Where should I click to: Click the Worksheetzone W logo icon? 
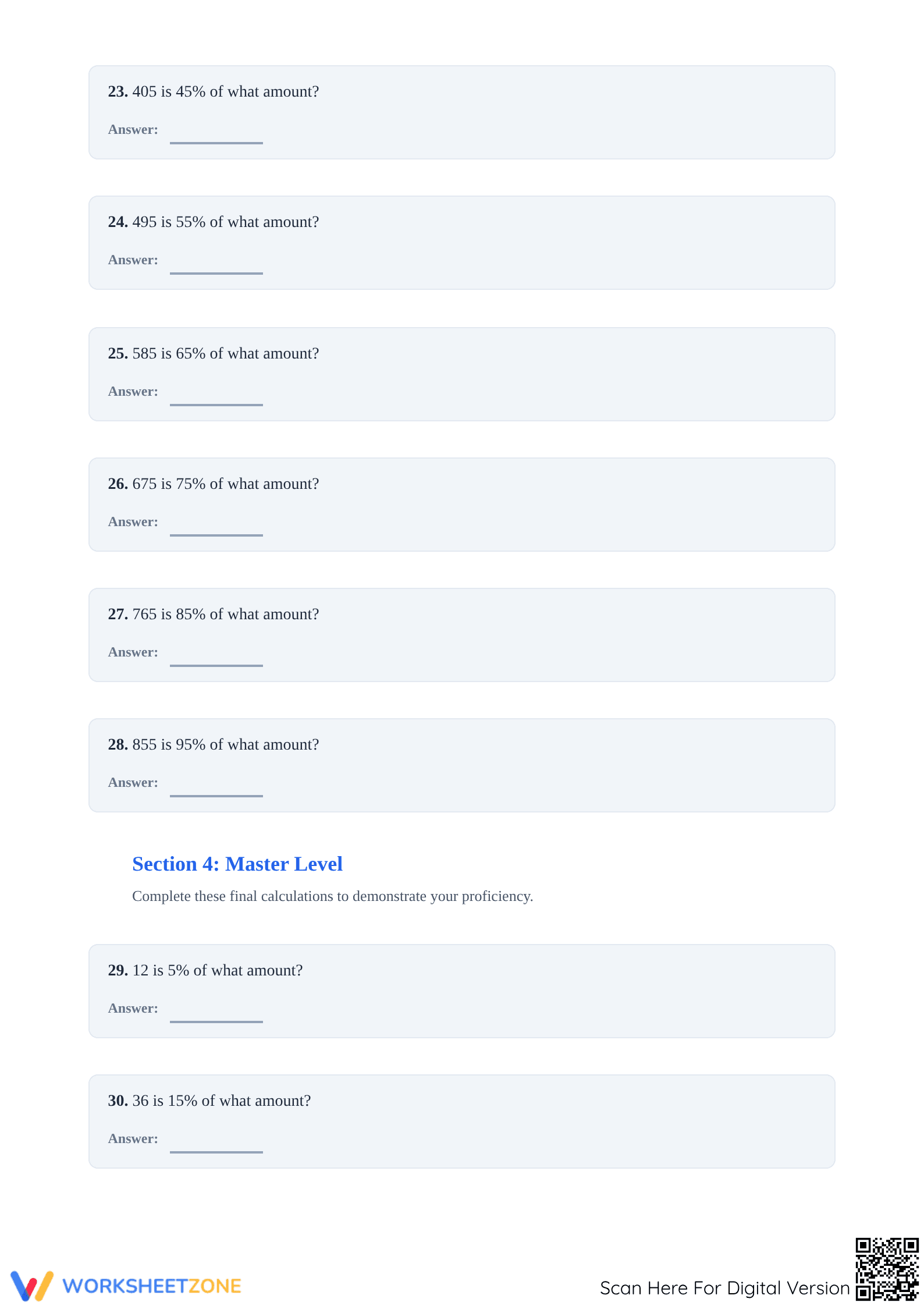click(32, 1286)
